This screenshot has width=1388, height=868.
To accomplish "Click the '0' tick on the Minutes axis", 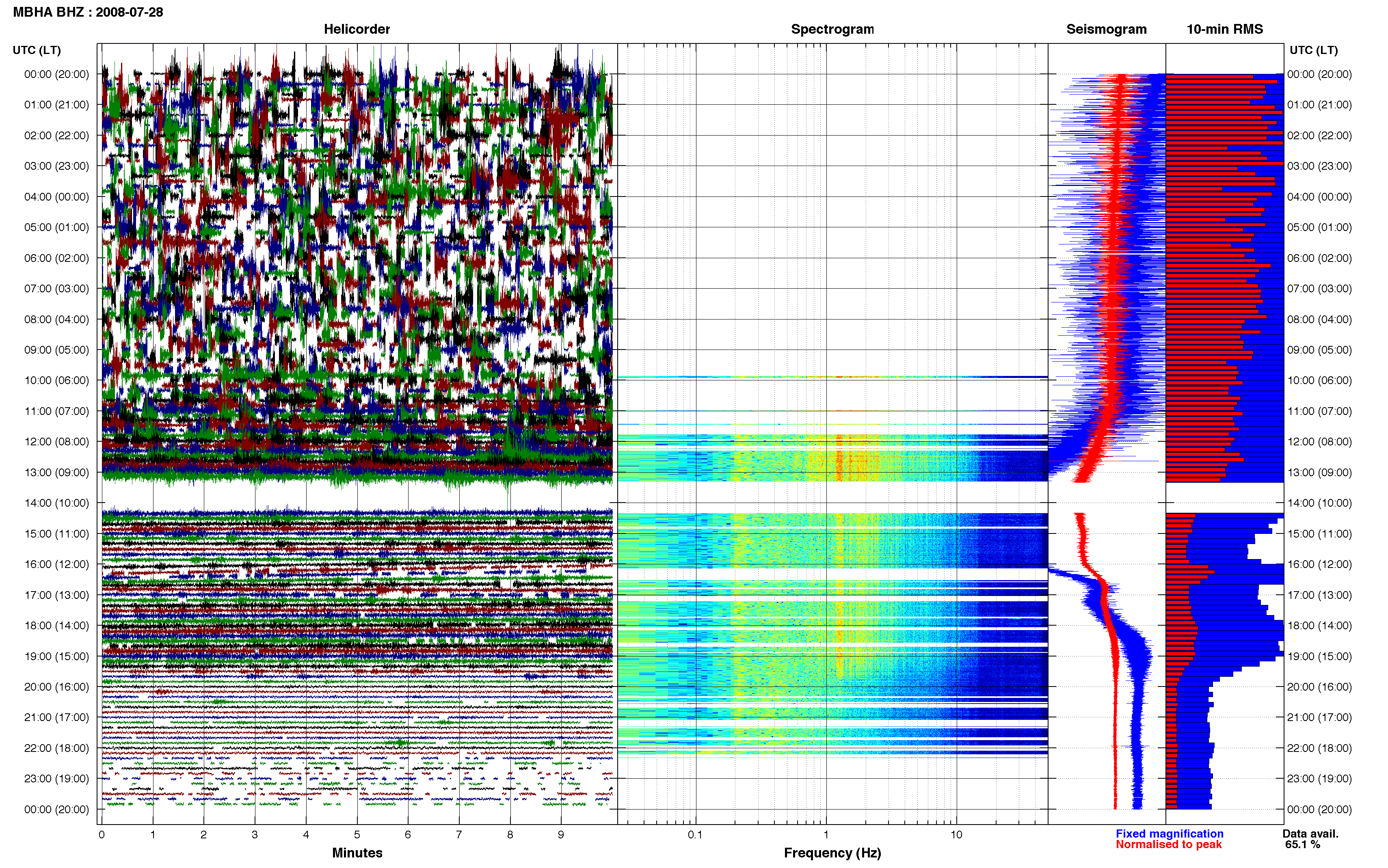I will (x=102, y=835).
